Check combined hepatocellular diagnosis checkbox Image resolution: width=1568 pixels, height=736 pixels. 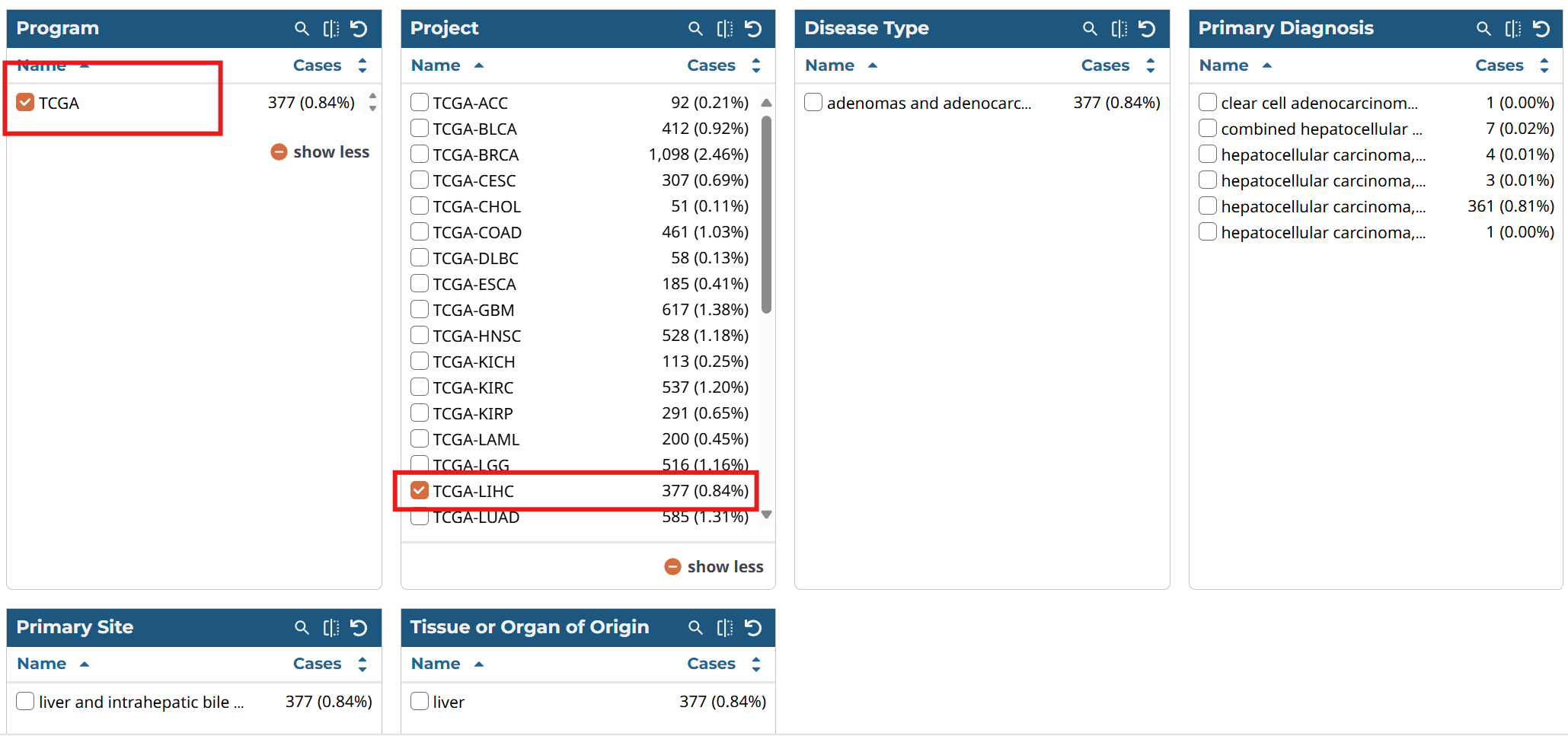pyautogui.click(x=1207, y=128)
